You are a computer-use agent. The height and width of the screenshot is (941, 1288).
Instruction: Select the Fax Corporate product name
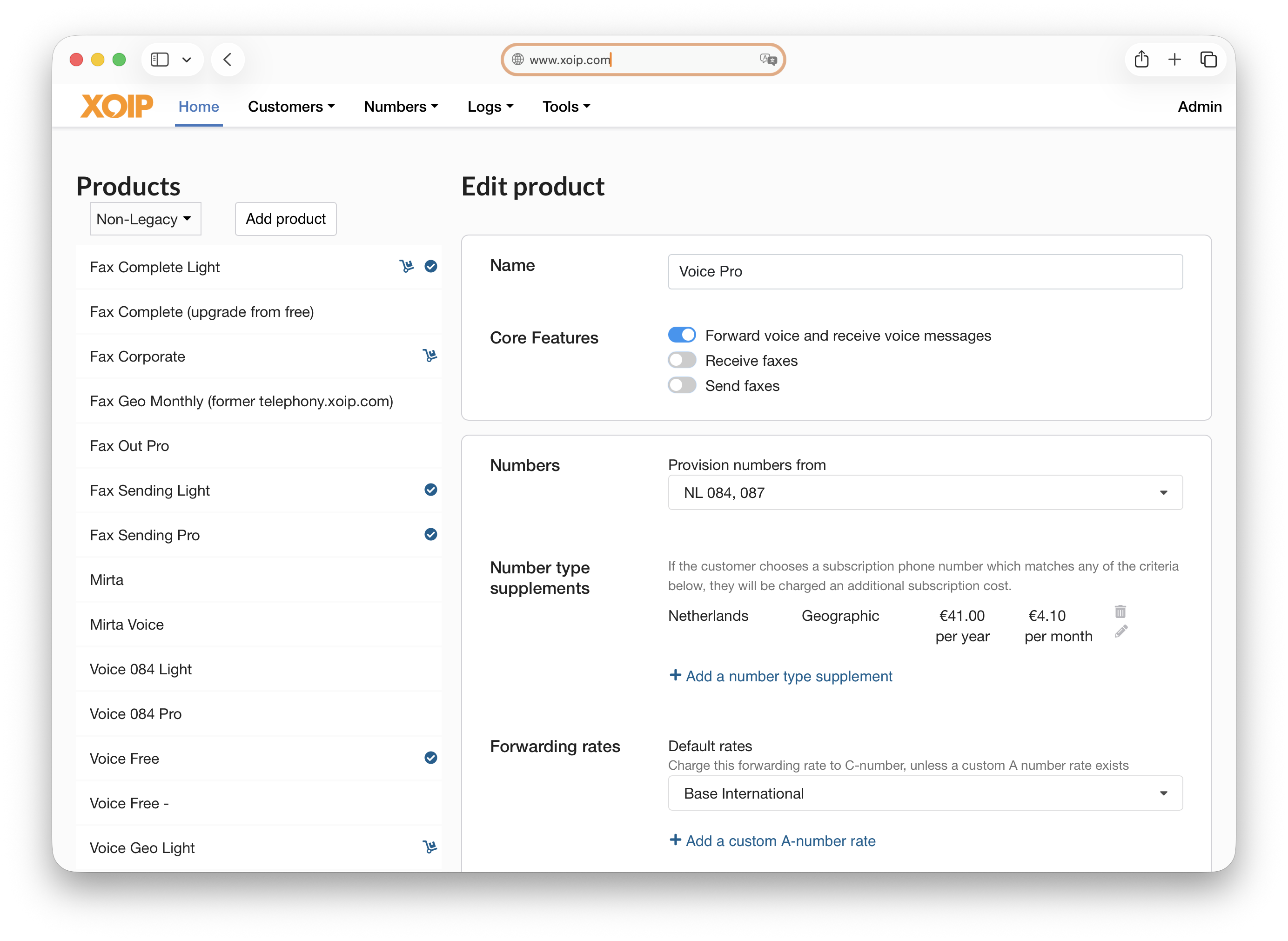(137, 356)
